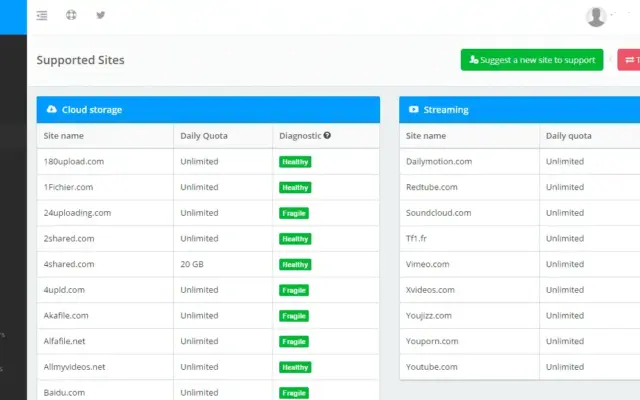The height and width of the screenshot is (400, 640).
Task: Click Healthy badge for 4shared.com
Action: [x=295, y=264]
